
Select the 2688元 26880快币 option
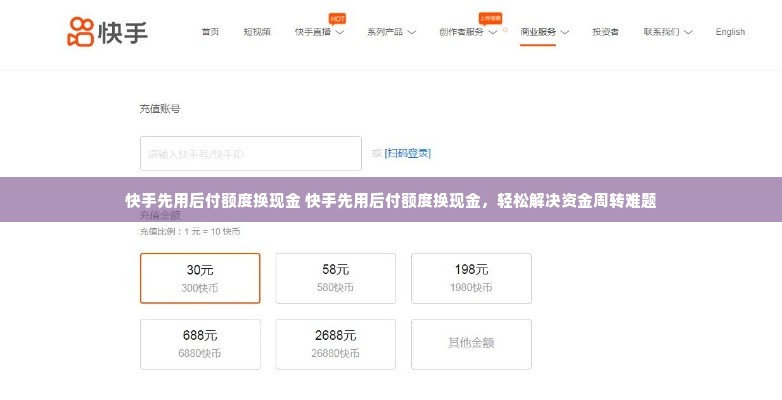pyautogui.click(x=336, y=344)
